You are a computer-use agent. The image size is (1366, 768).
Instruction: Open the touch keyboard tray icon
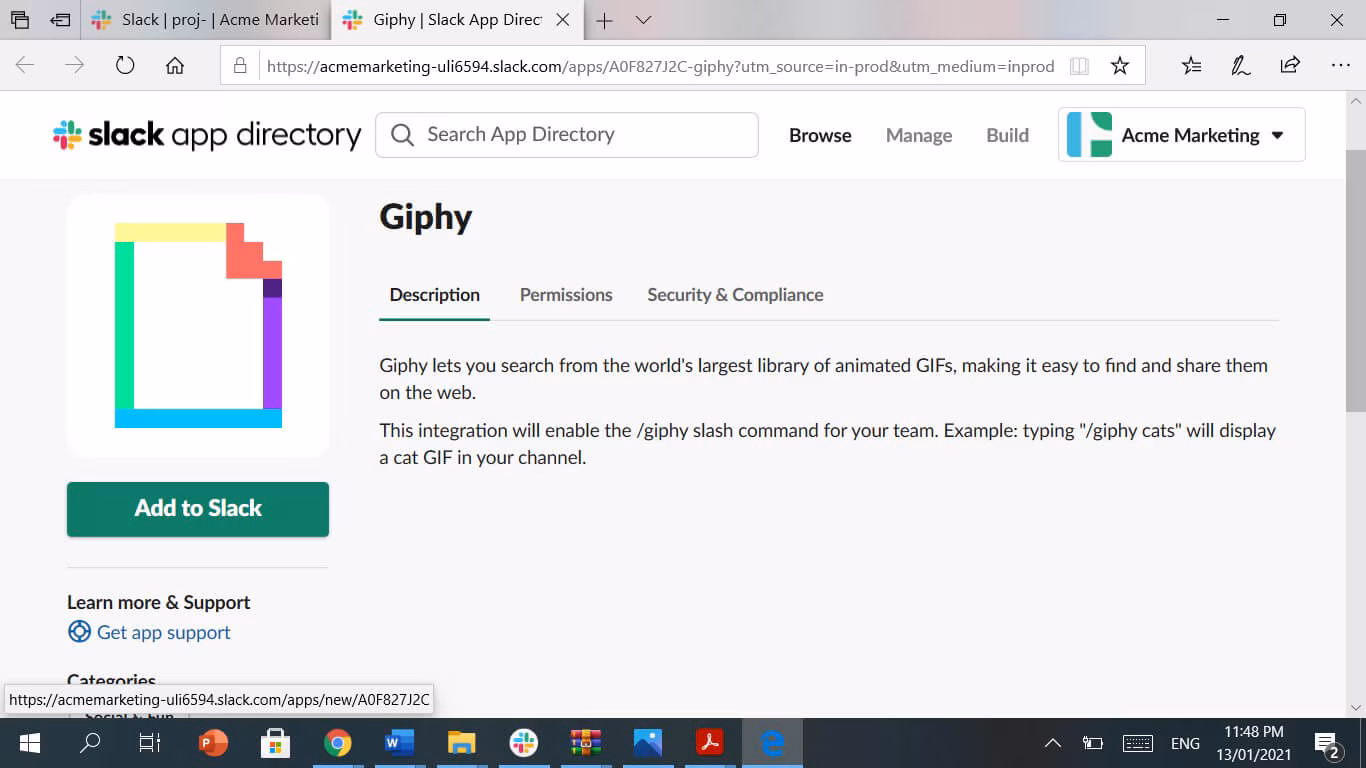pos(1138,743)
